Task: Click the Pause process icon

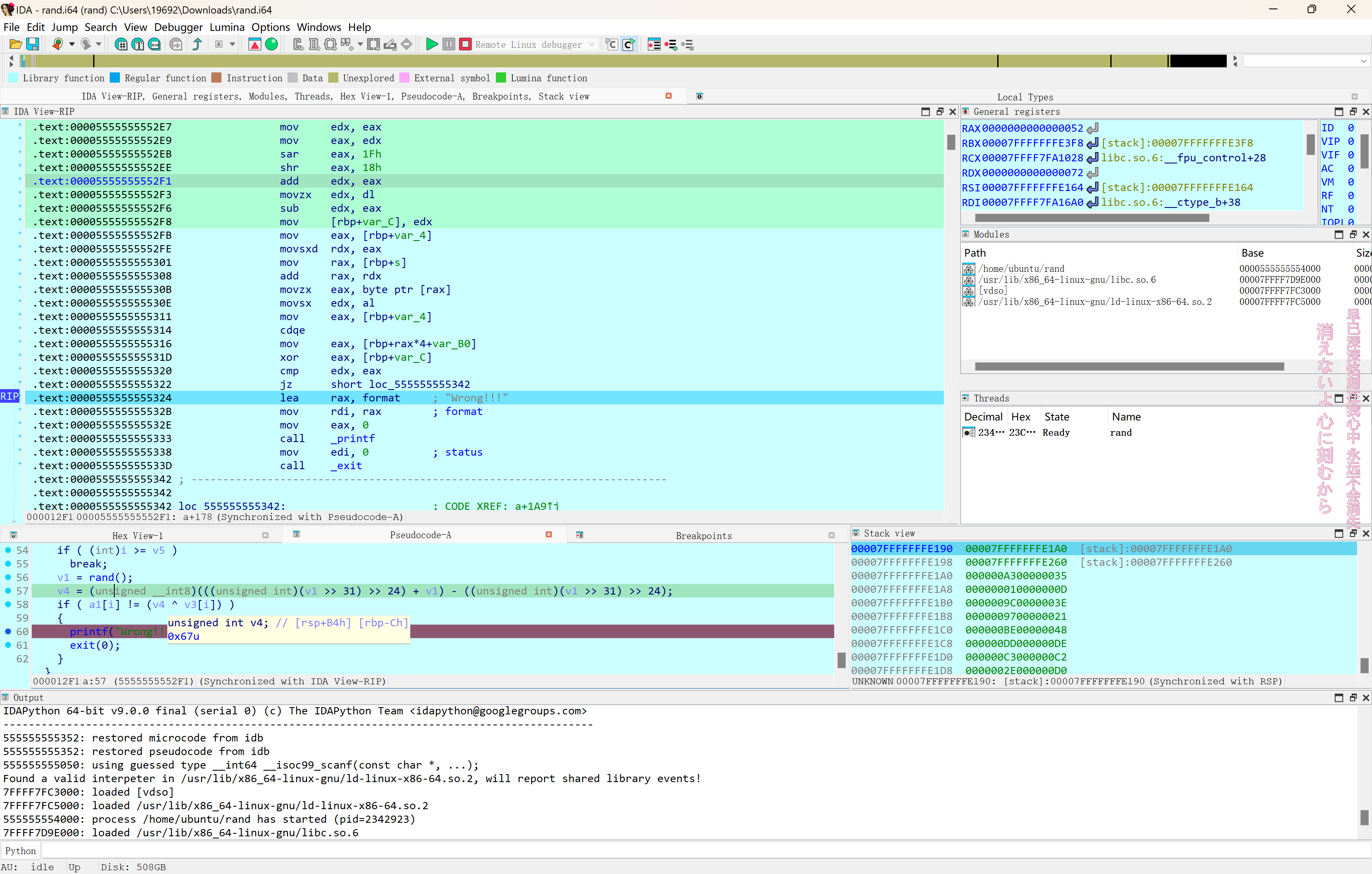Action: [449, 44]
